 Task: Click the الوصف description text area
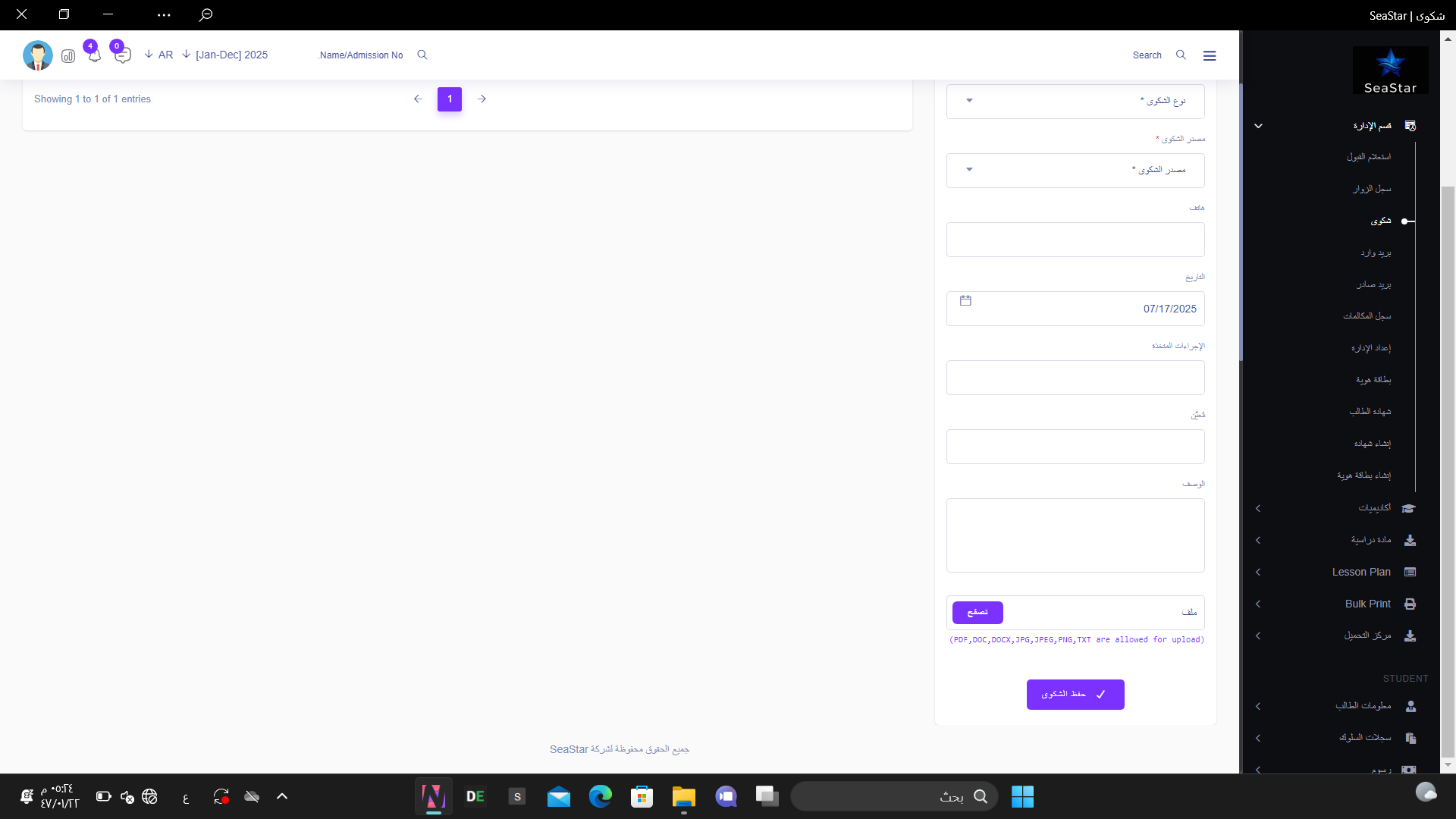(x=1075, y=535)
